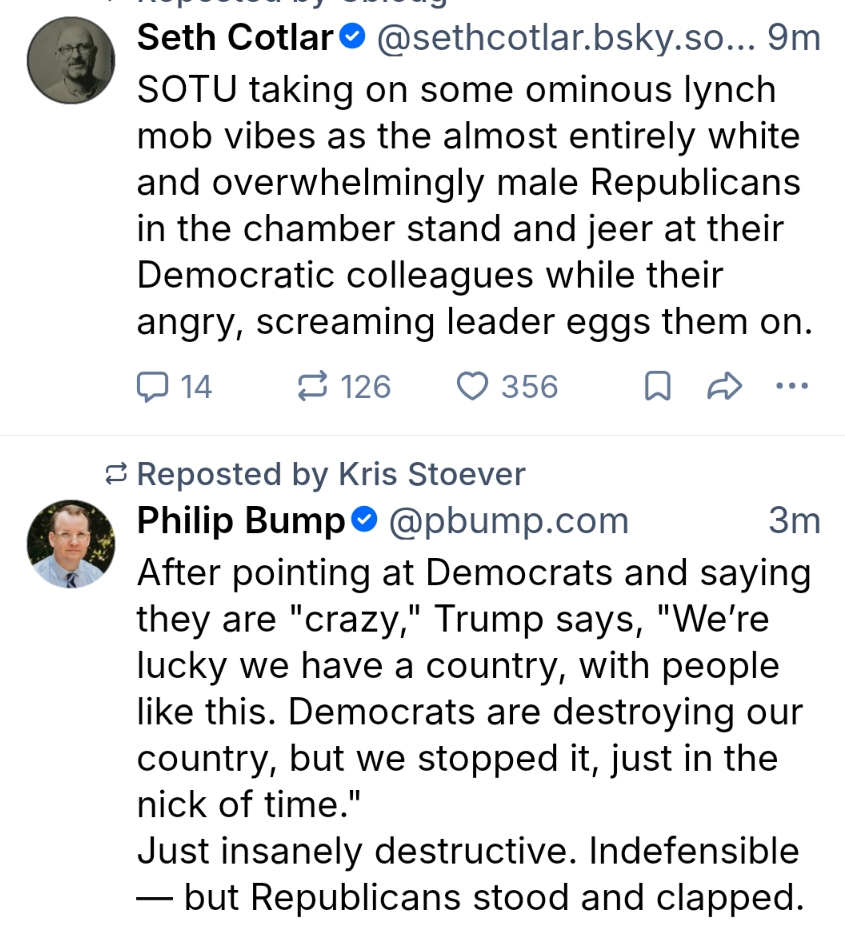Click Philip Bump's verified checkmark badge
This screenshot has height=933, width=845.
(364, 520)
